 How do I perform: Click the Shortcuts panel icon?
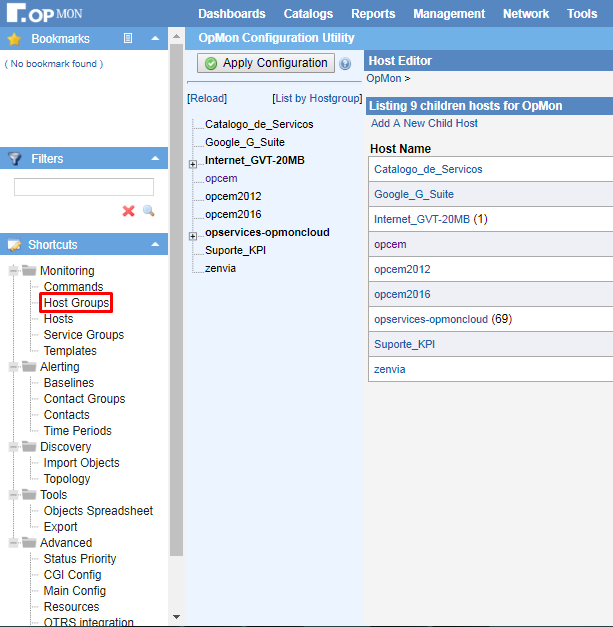(14, 245)
